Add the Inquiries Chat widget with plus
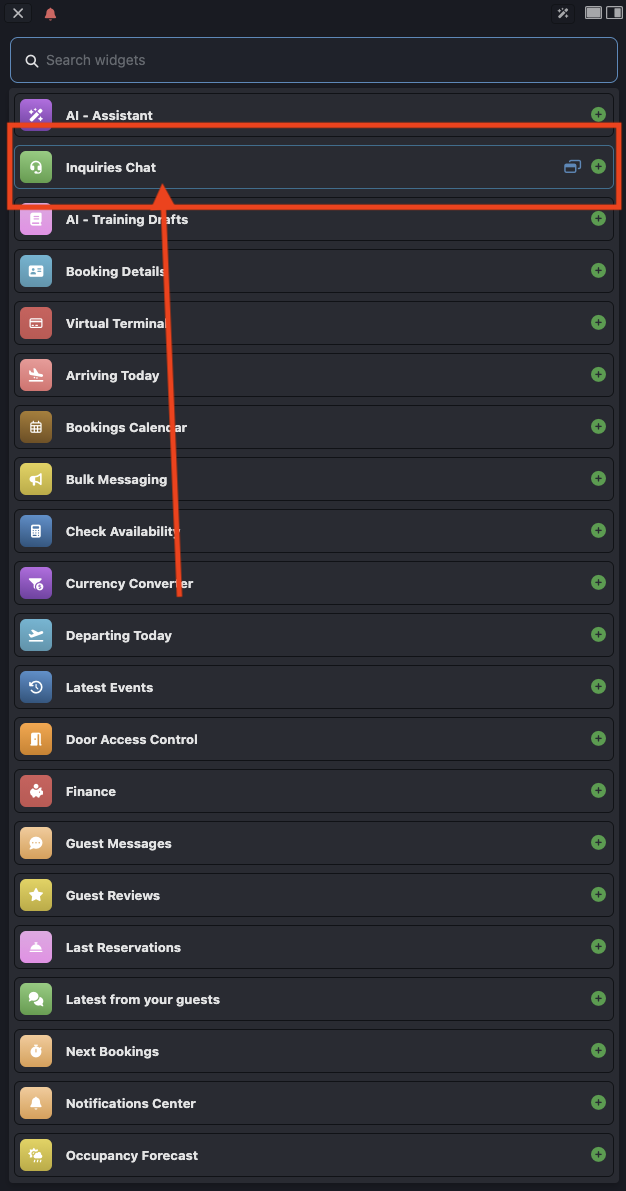Screen dimensions: 626x1191 [x=598, y=166]
